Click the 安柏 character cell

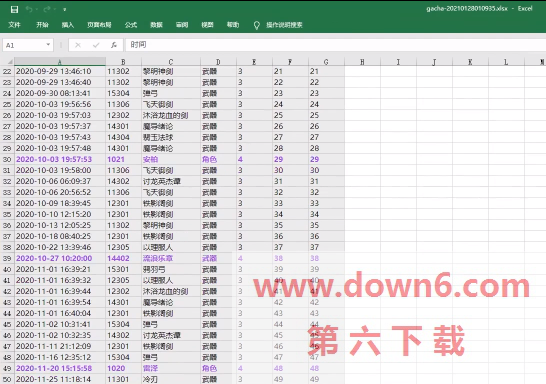point(171,159)
